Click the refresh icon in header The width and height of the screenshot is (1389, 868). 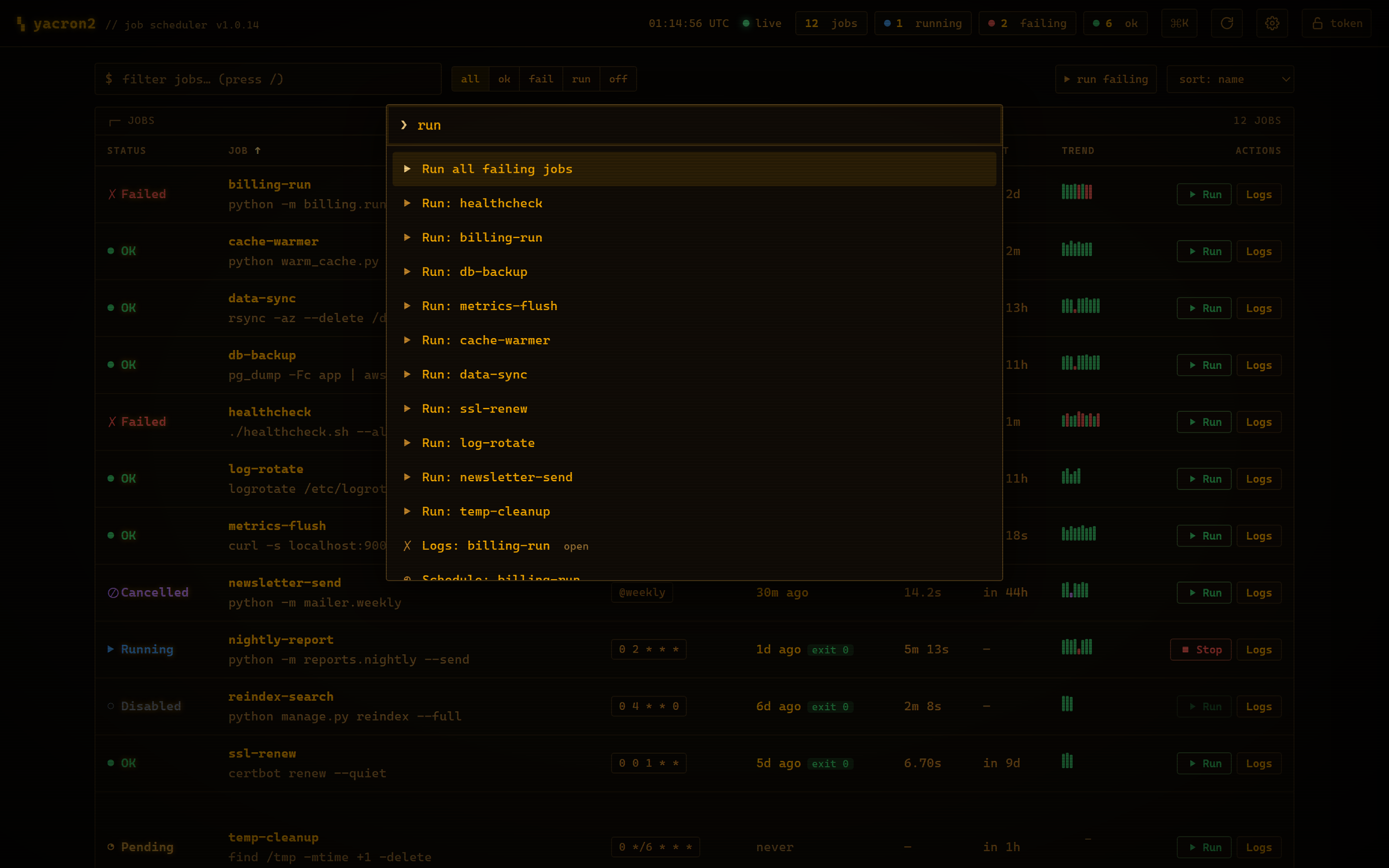pyautogui.click(x=1226, y=24)
